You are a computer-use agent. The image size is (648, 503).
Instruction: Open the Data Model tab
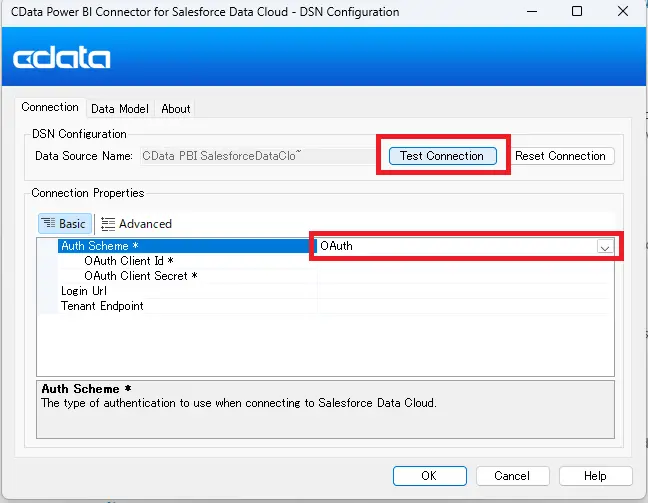coord(119,109)
